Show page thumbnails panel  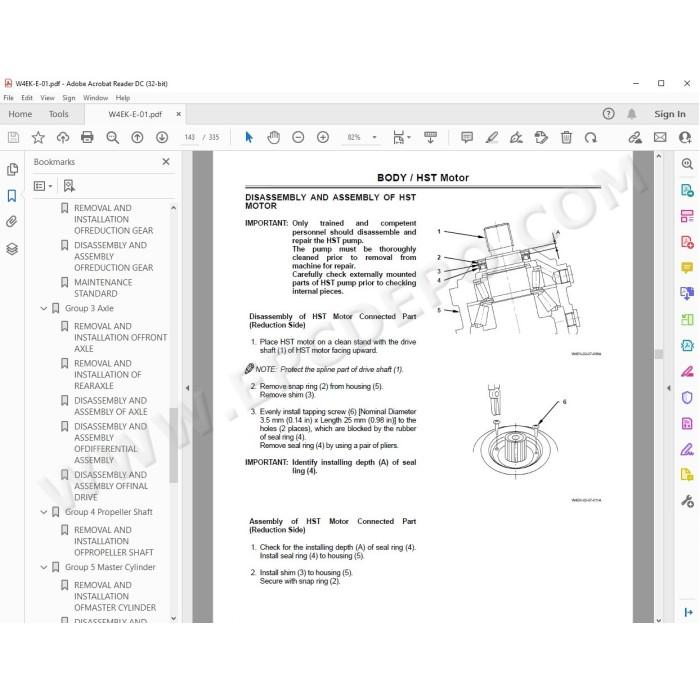click(x=12, y=169)
